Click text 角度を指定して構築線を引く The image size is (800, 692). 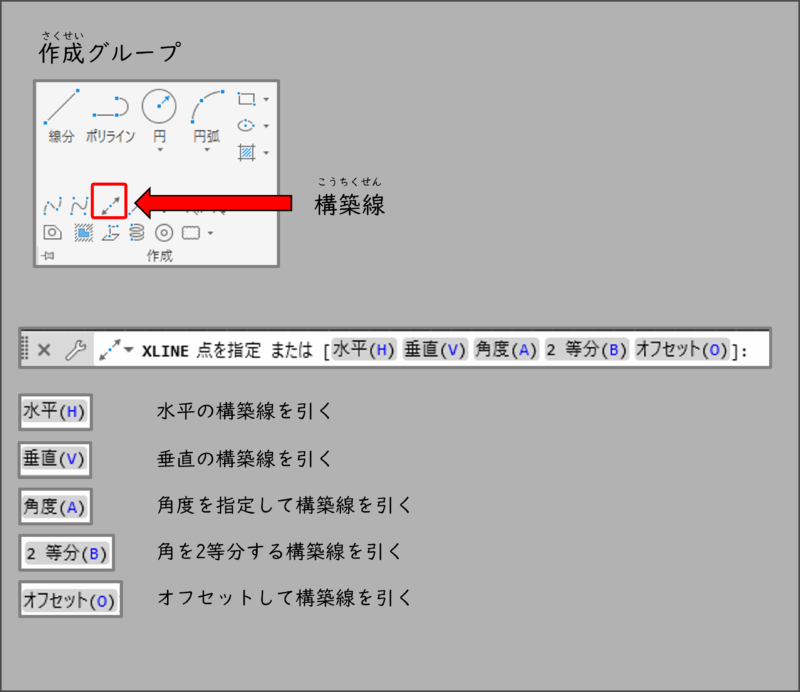click(284, 505)
